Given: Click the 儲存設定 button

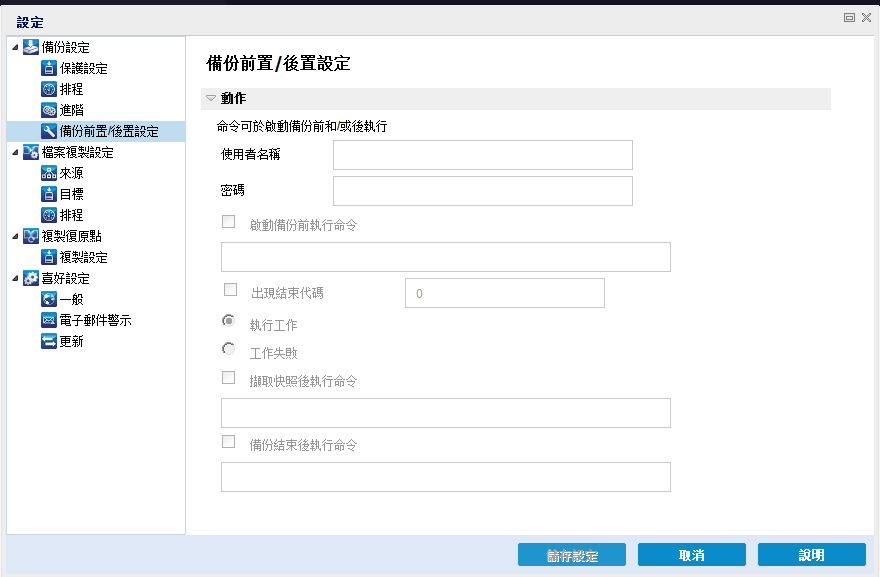Looking at the screenshot, I should [x=572, y=556].
